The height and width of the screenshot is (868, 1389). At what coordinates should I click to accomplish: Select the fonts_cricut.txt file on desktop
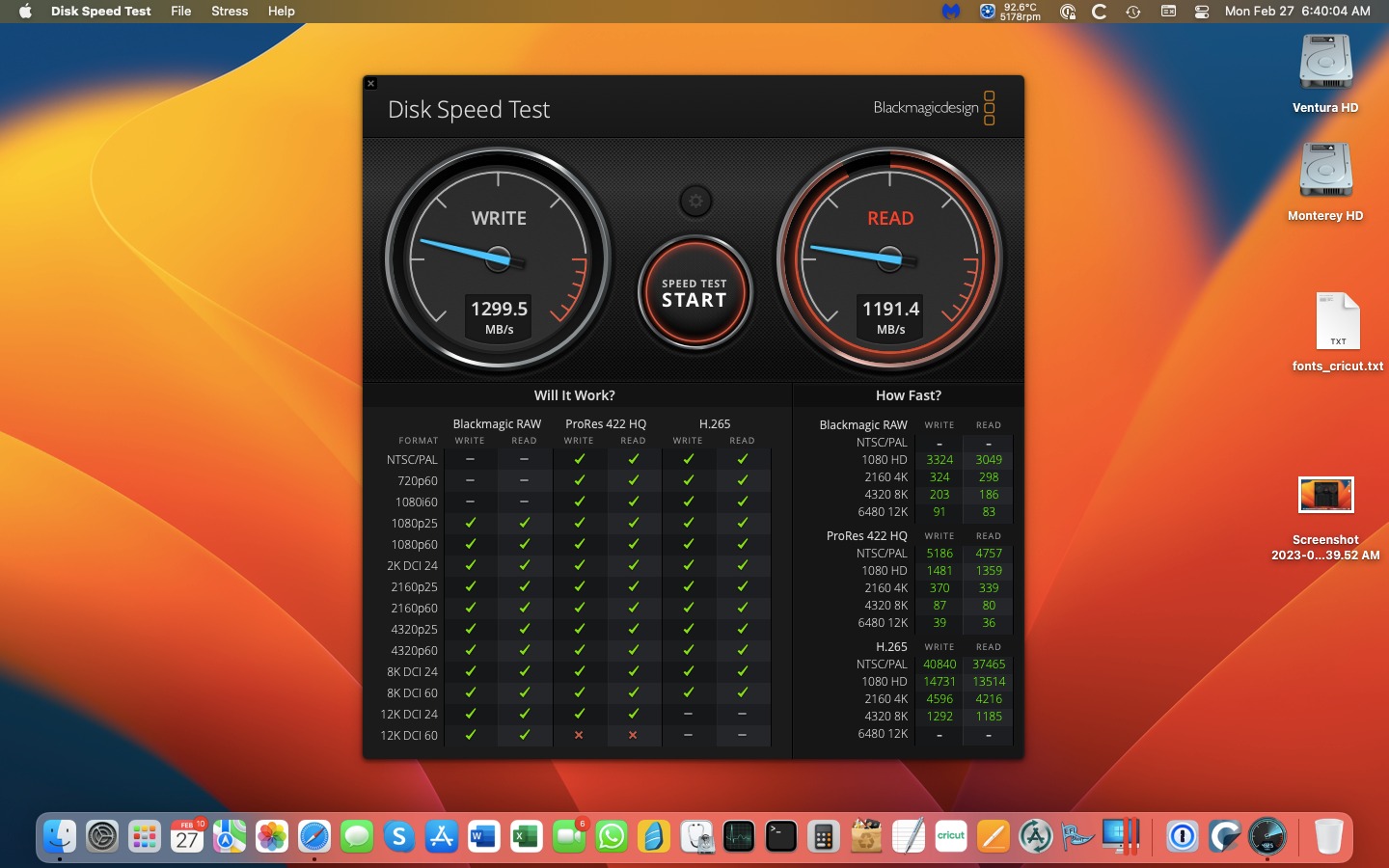coord(1338,321)
